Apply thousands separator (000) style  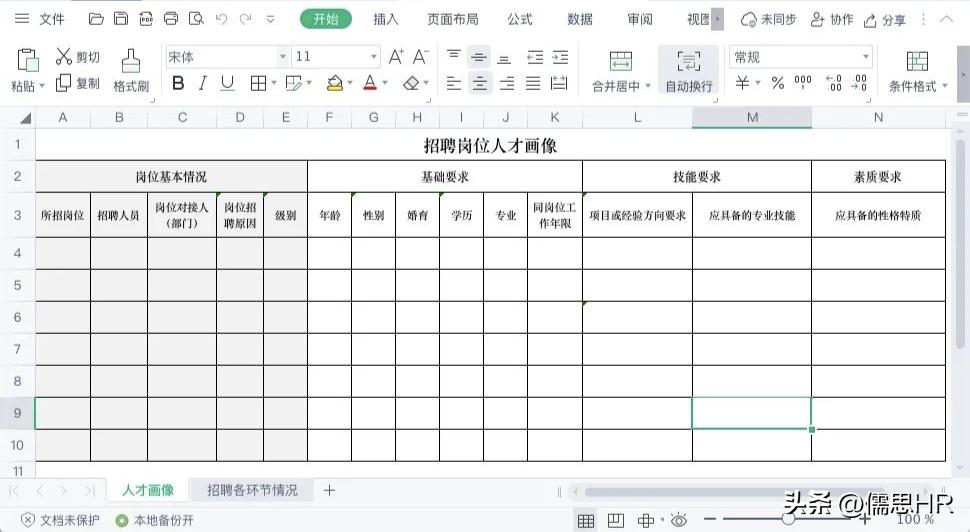803,82
